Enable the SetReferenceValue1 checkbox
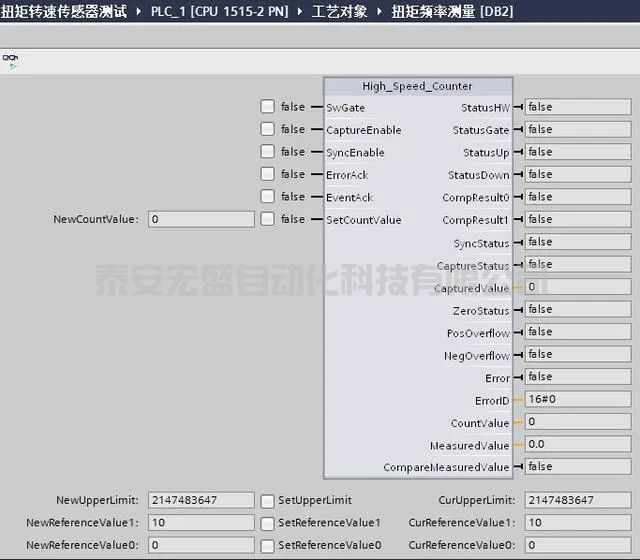 click(267, 523)
